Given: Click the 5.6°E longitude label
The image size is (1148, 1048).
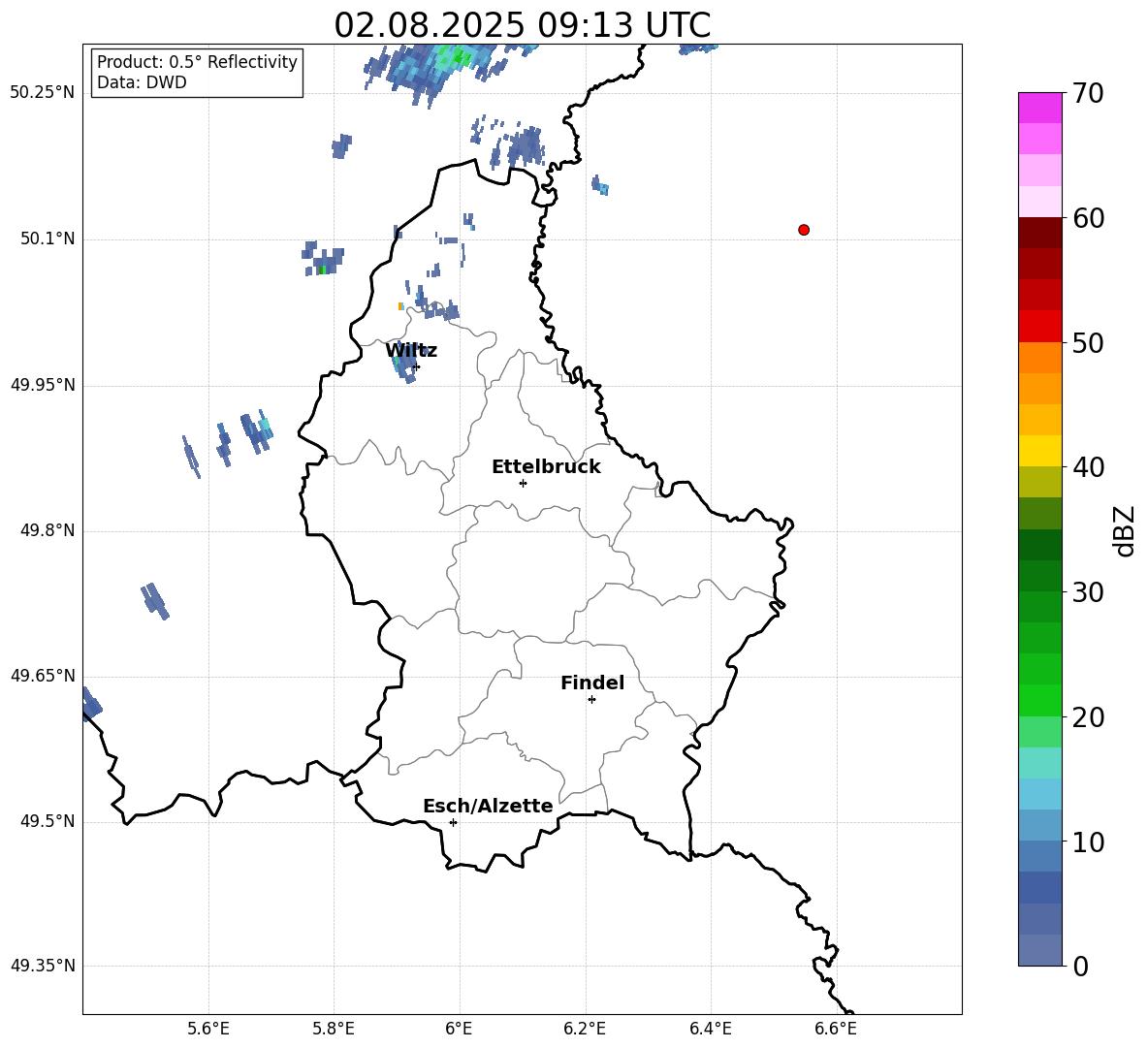Looking at the screenshot, I should 208,1029.
